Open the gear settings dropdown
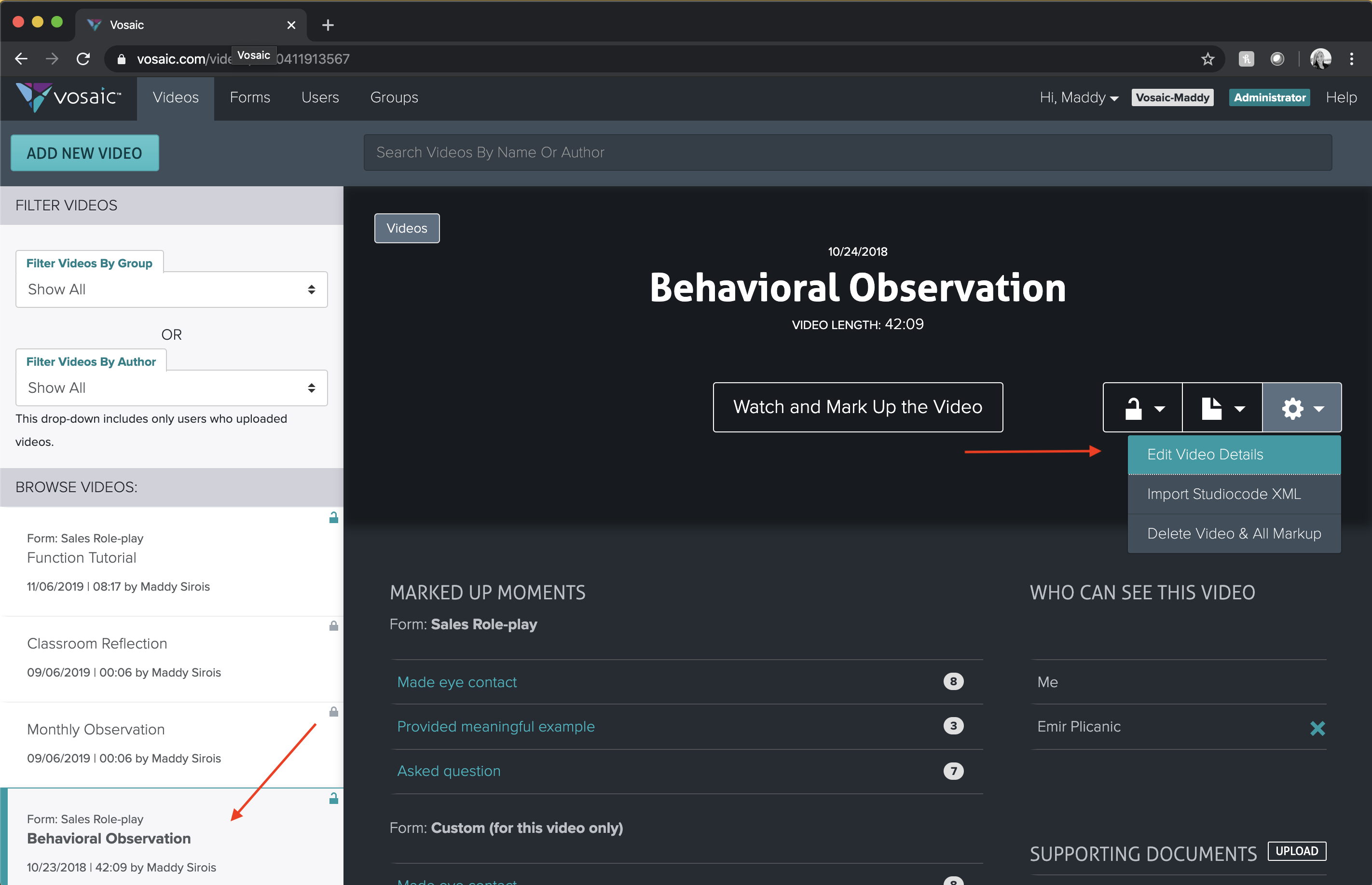Viewport: 1372px width, 885px height. [x=1302, y=408]
